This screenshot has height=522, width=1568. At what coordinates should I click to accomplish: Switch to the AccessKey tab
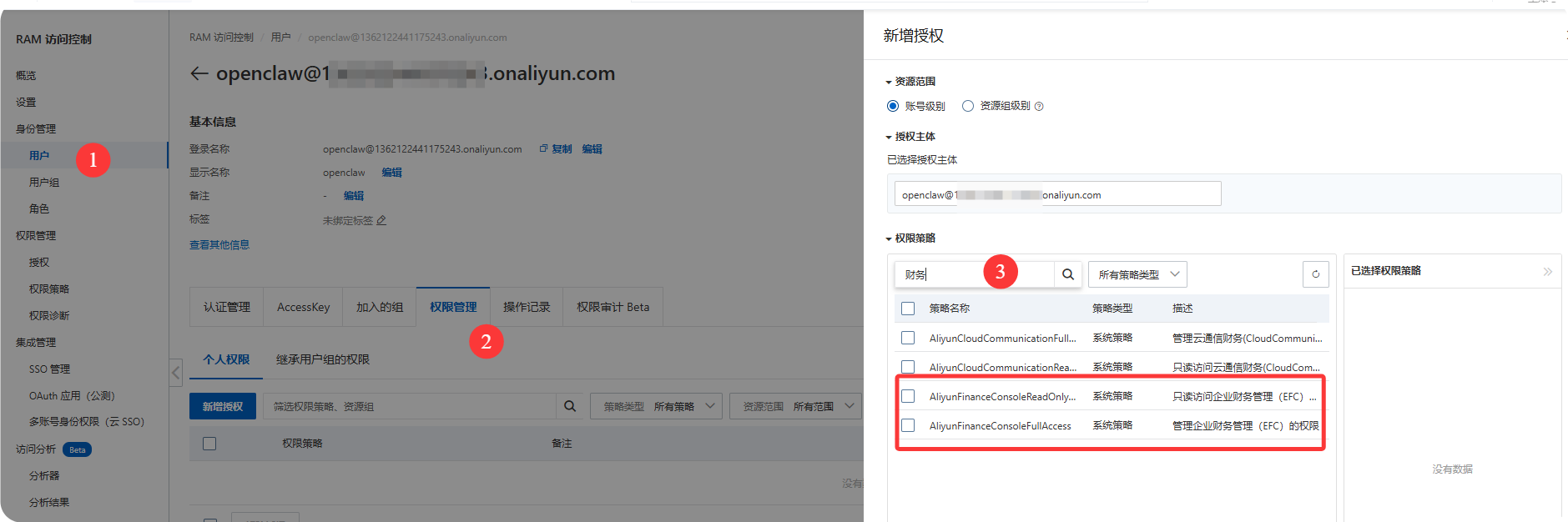[x=303, y=307]
